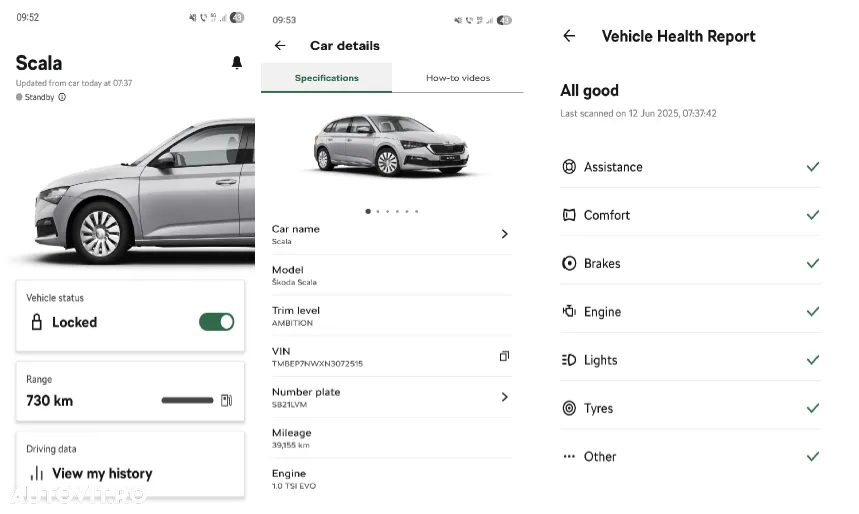Tap the VIN number TMBEP7NWXN3072515
The height and width of the screenshot is (514, 859).
[x=317, y=364]
